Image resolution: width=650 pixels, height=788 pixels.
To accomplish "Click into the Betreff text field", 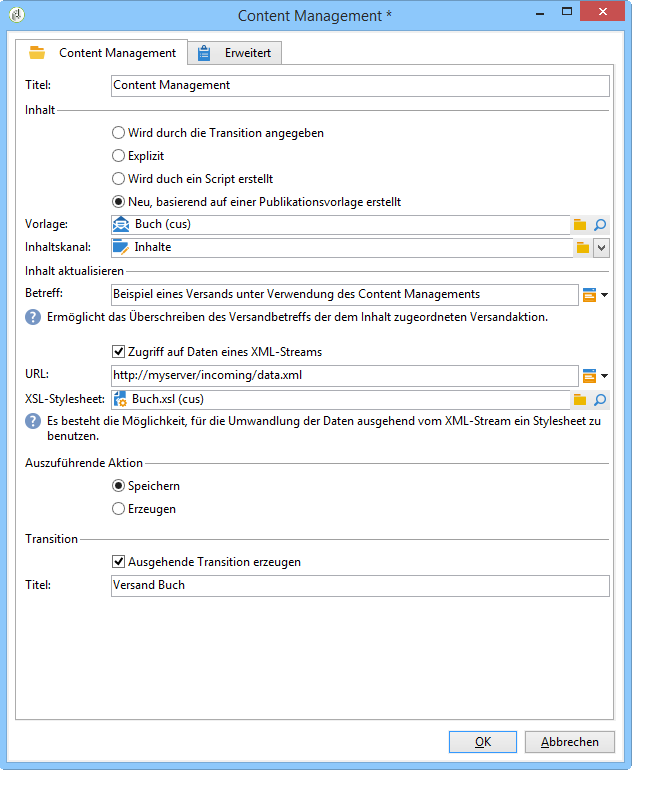I will point(344,294).
